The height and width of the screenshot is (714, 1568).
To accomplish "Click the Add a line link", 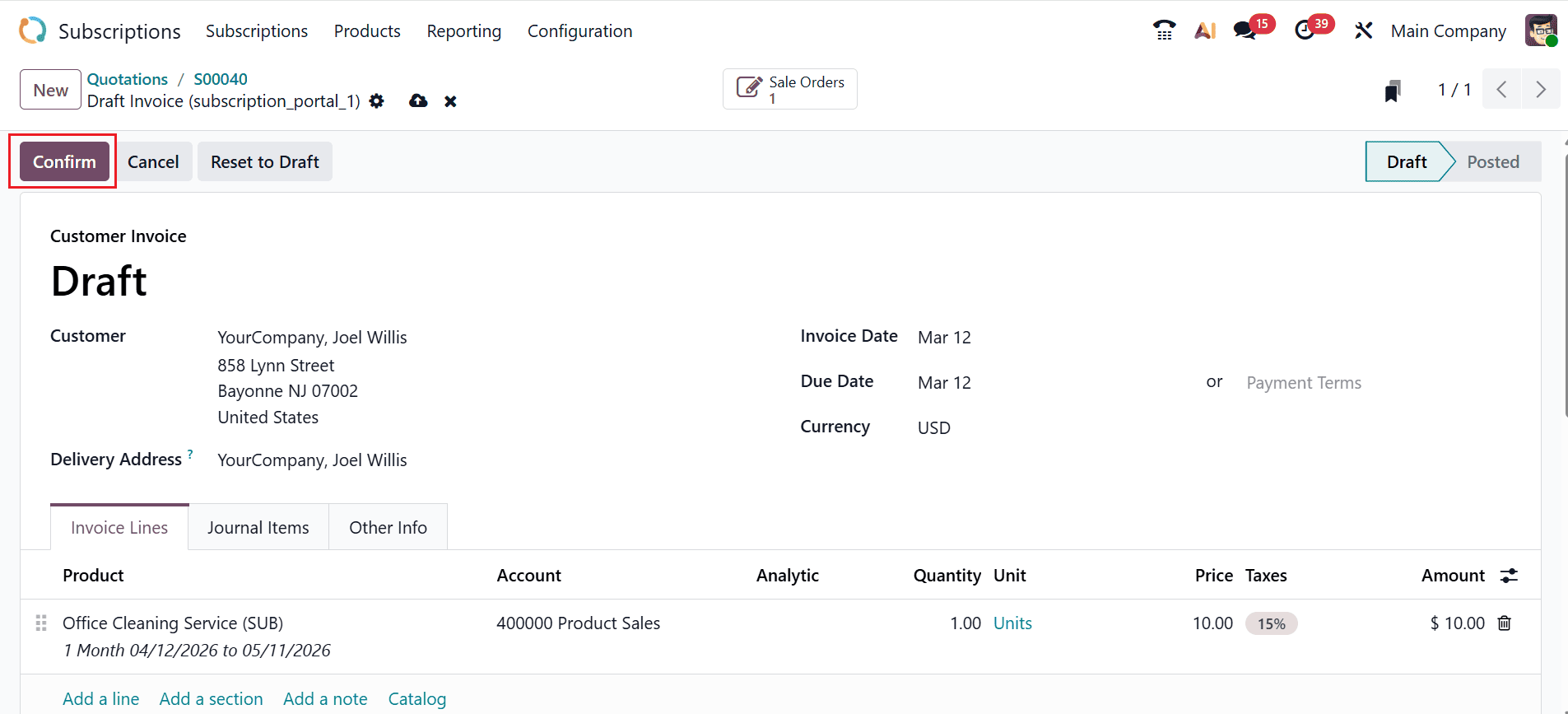I will pos(100,699).
